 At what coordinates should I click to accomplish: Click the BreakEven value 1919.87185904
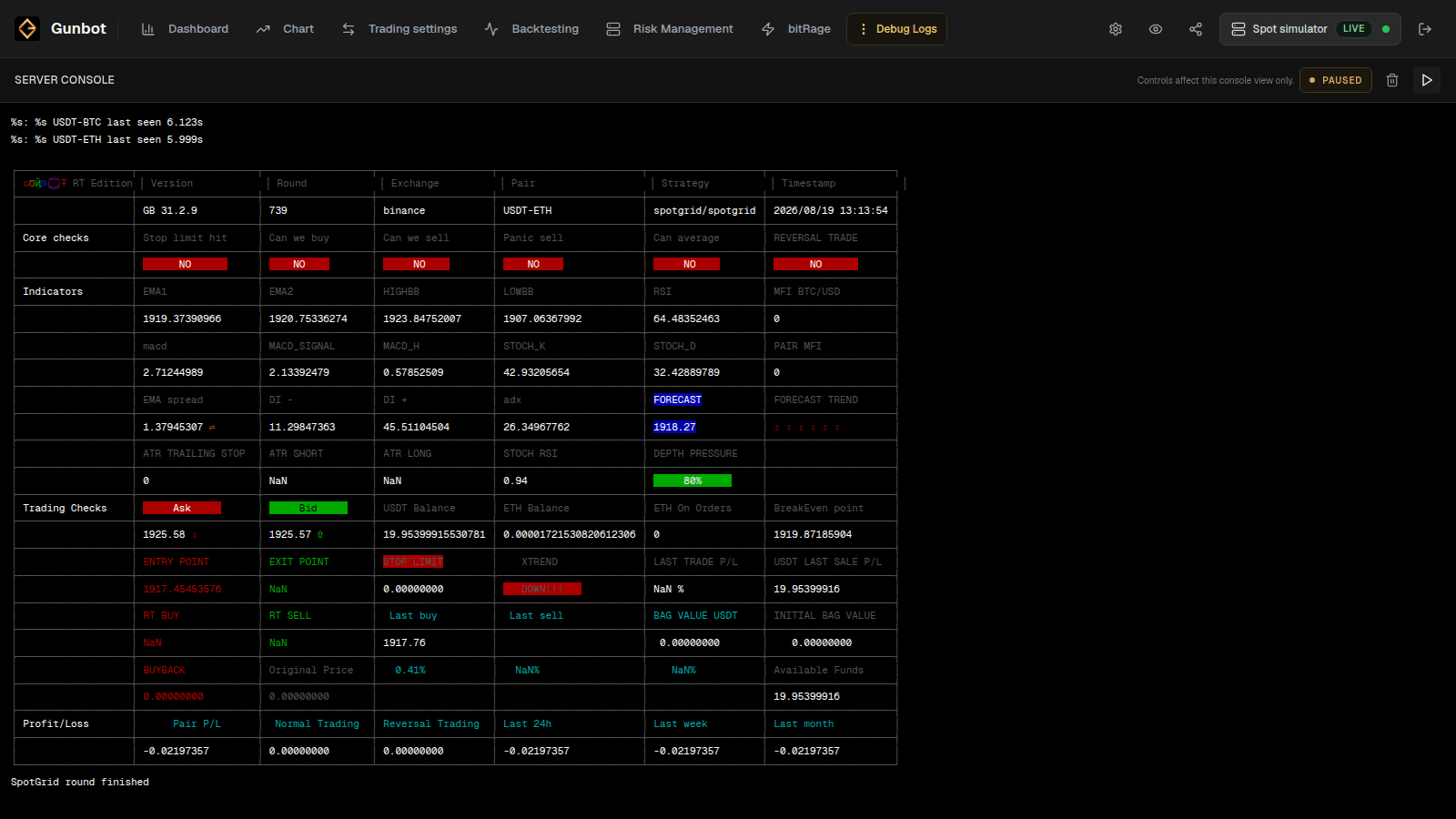pyautogui.click(x=813, y=534)
